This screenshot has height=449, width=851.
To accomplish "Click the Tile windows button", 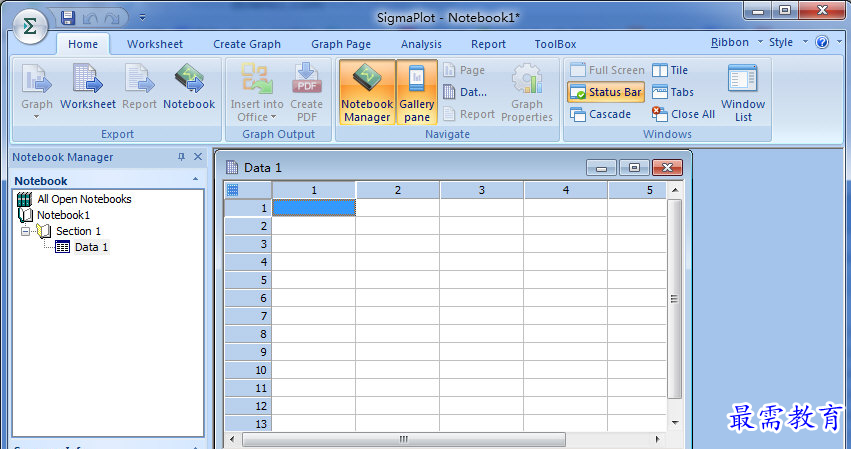I will 670,70.
